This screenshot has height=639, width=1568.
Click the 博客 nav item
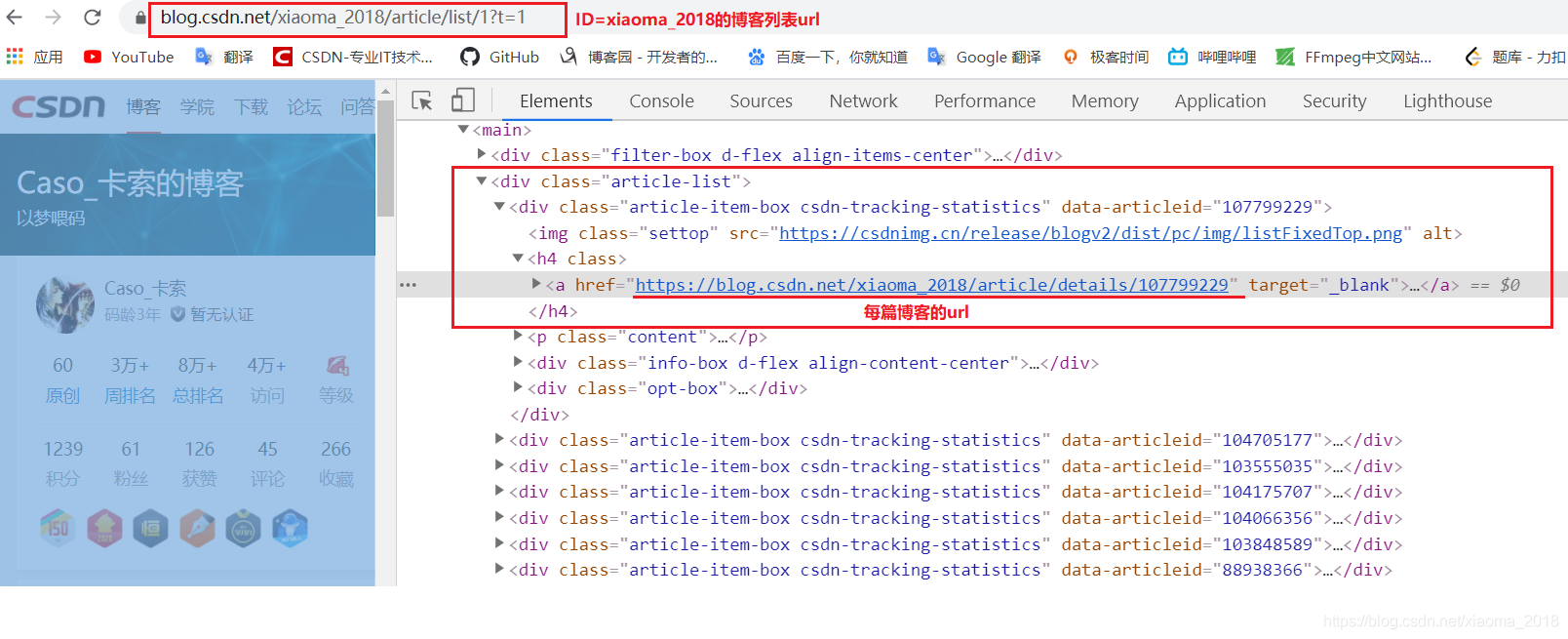[x=143, y=106]
